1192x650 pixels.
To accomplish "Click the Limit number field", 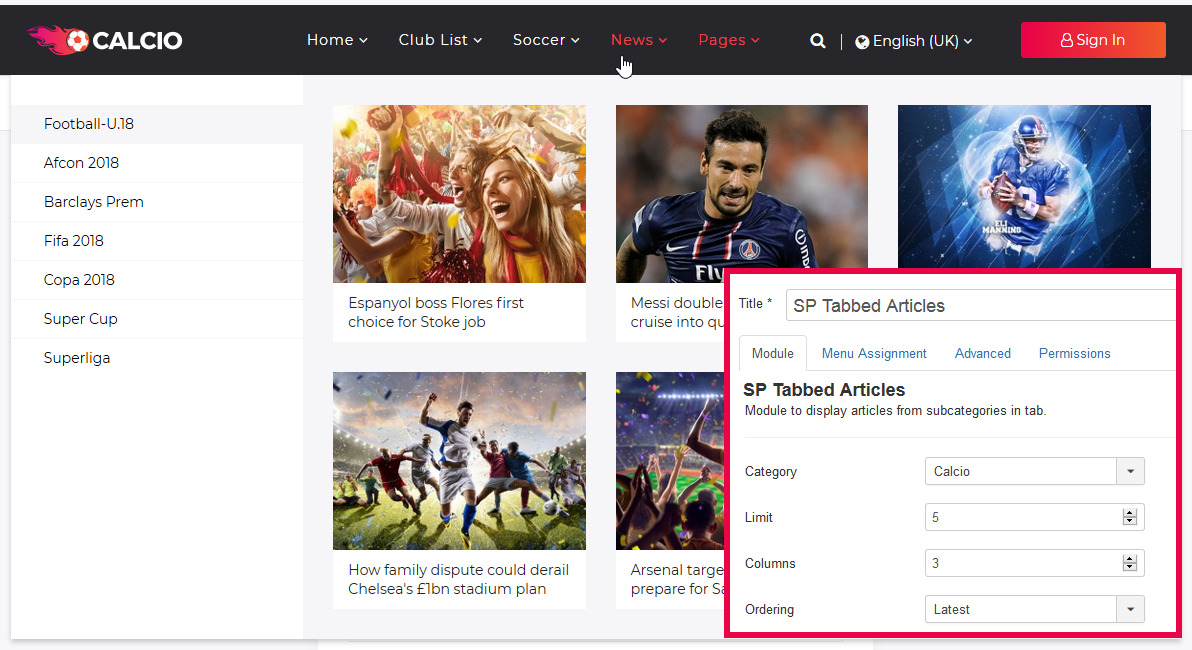I will point(1035,517).
